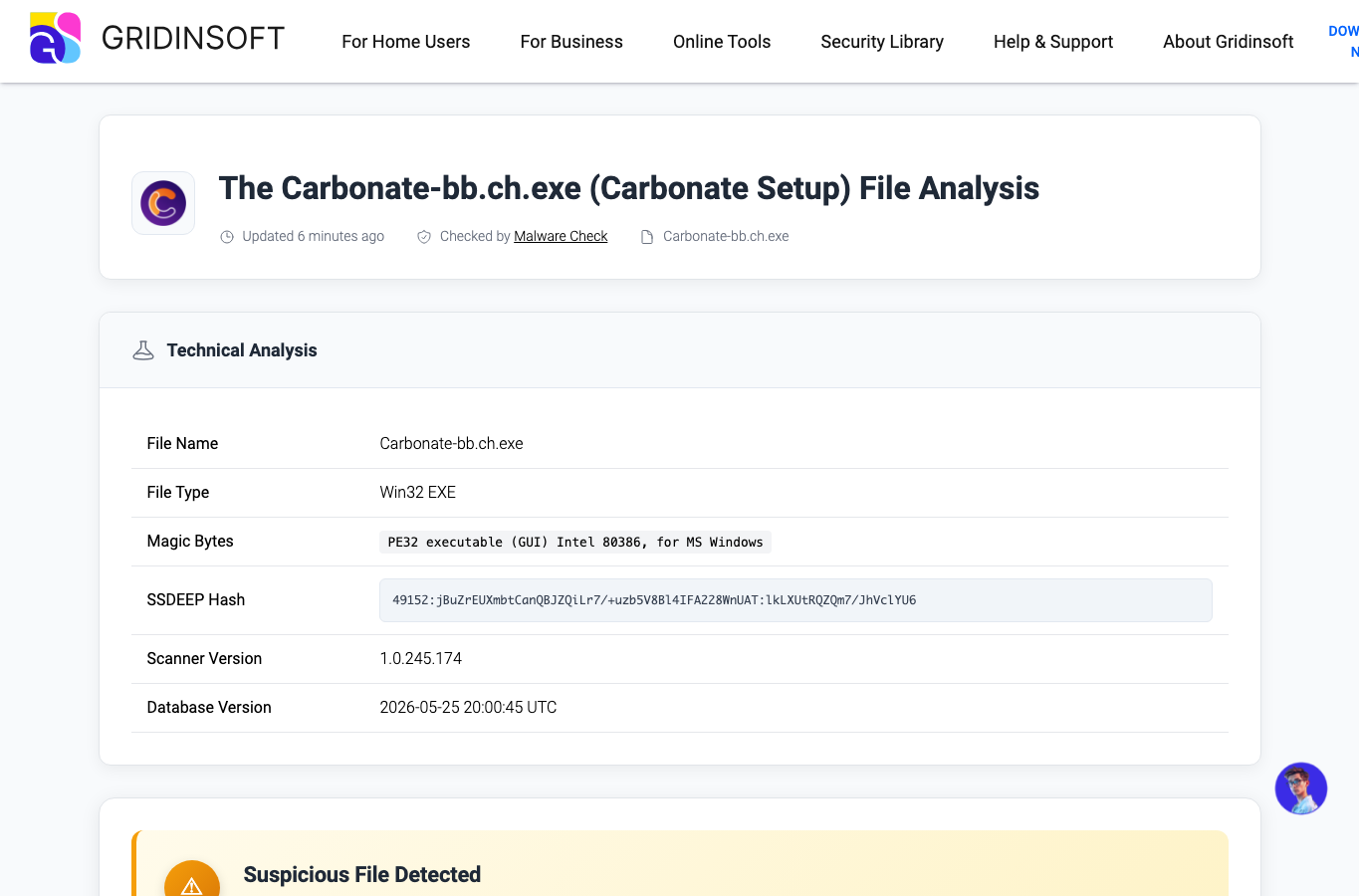Click the Gridinsoft logo icon
This screenshot has width=1359, height=896.
point(56,38)
